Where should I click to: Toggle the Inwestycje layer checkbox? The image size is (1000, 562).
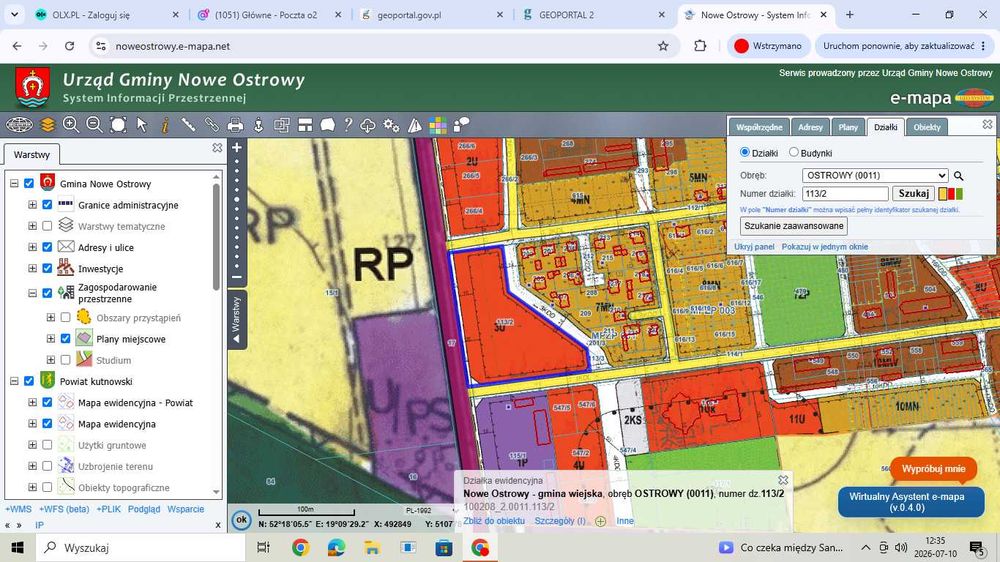point(47,269)
